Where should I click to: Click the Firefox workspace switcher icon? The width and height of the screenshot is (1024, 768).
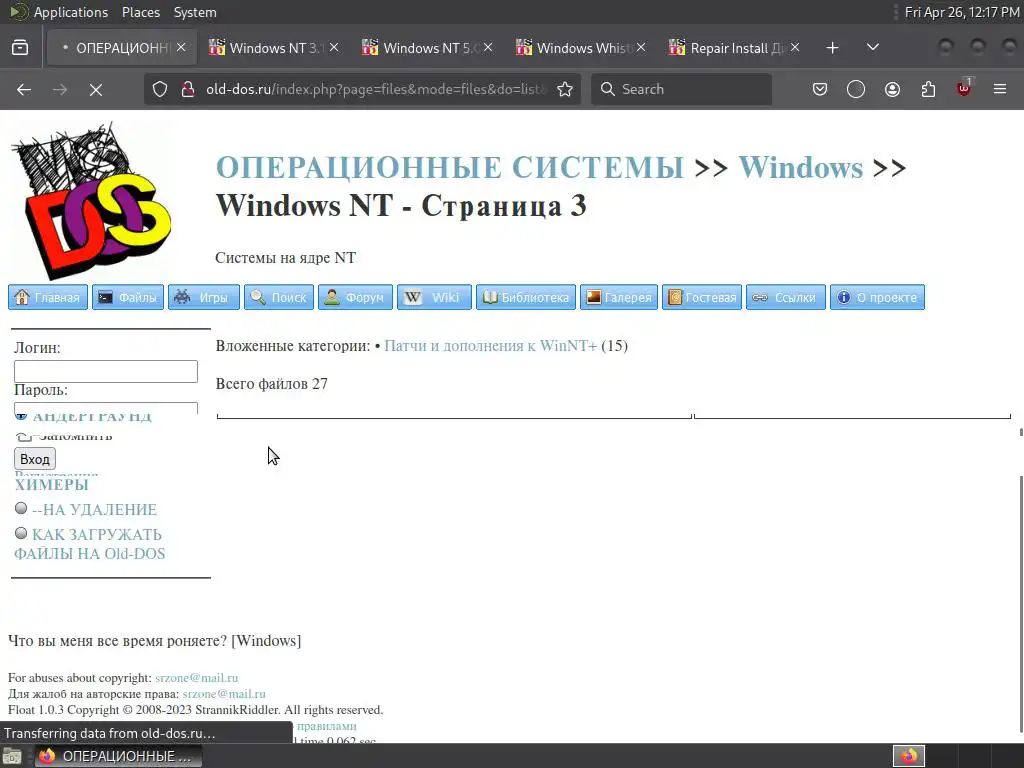tap(909, 756)
